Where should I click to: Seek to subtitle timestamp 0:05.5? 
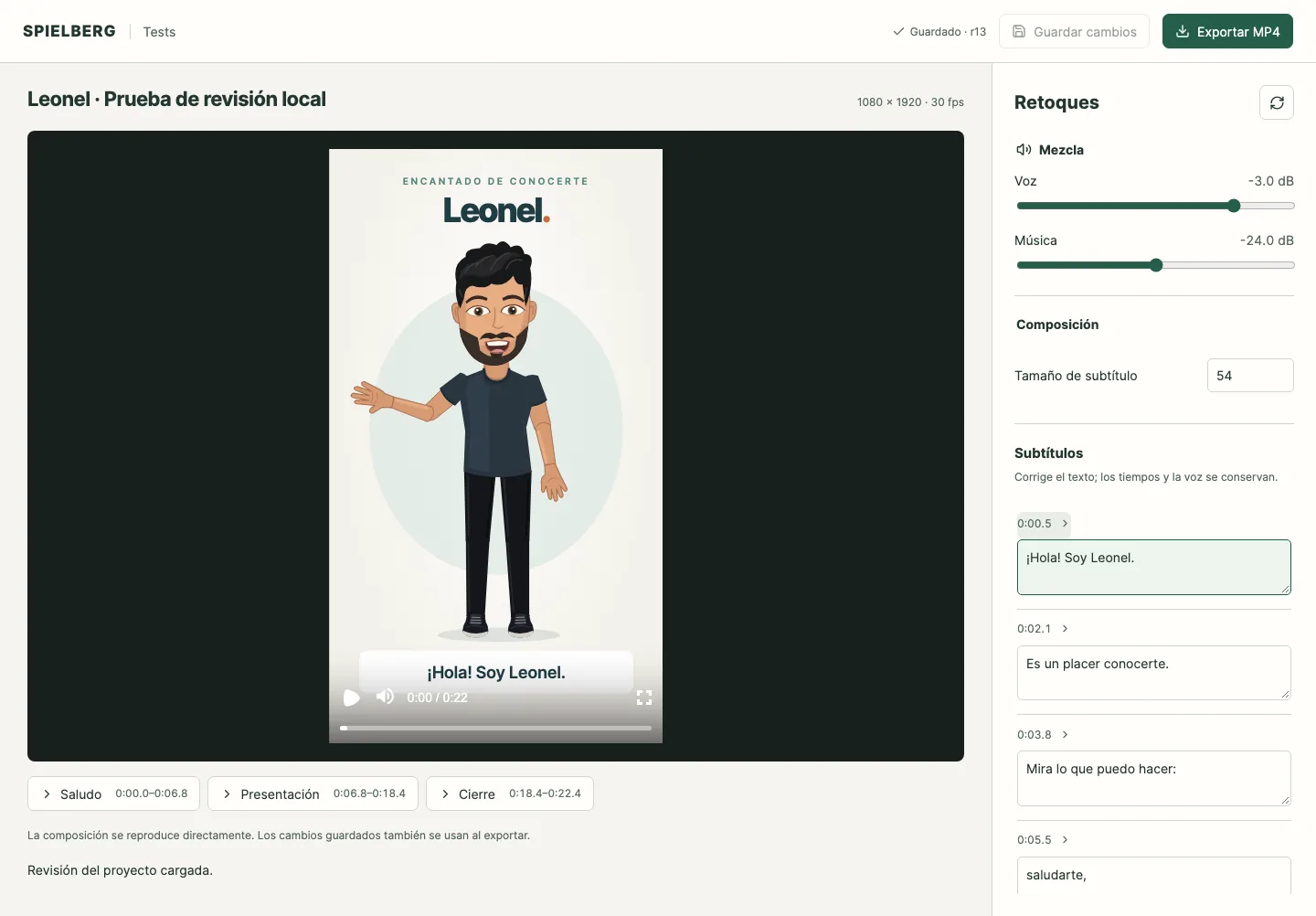[1043, 840]
